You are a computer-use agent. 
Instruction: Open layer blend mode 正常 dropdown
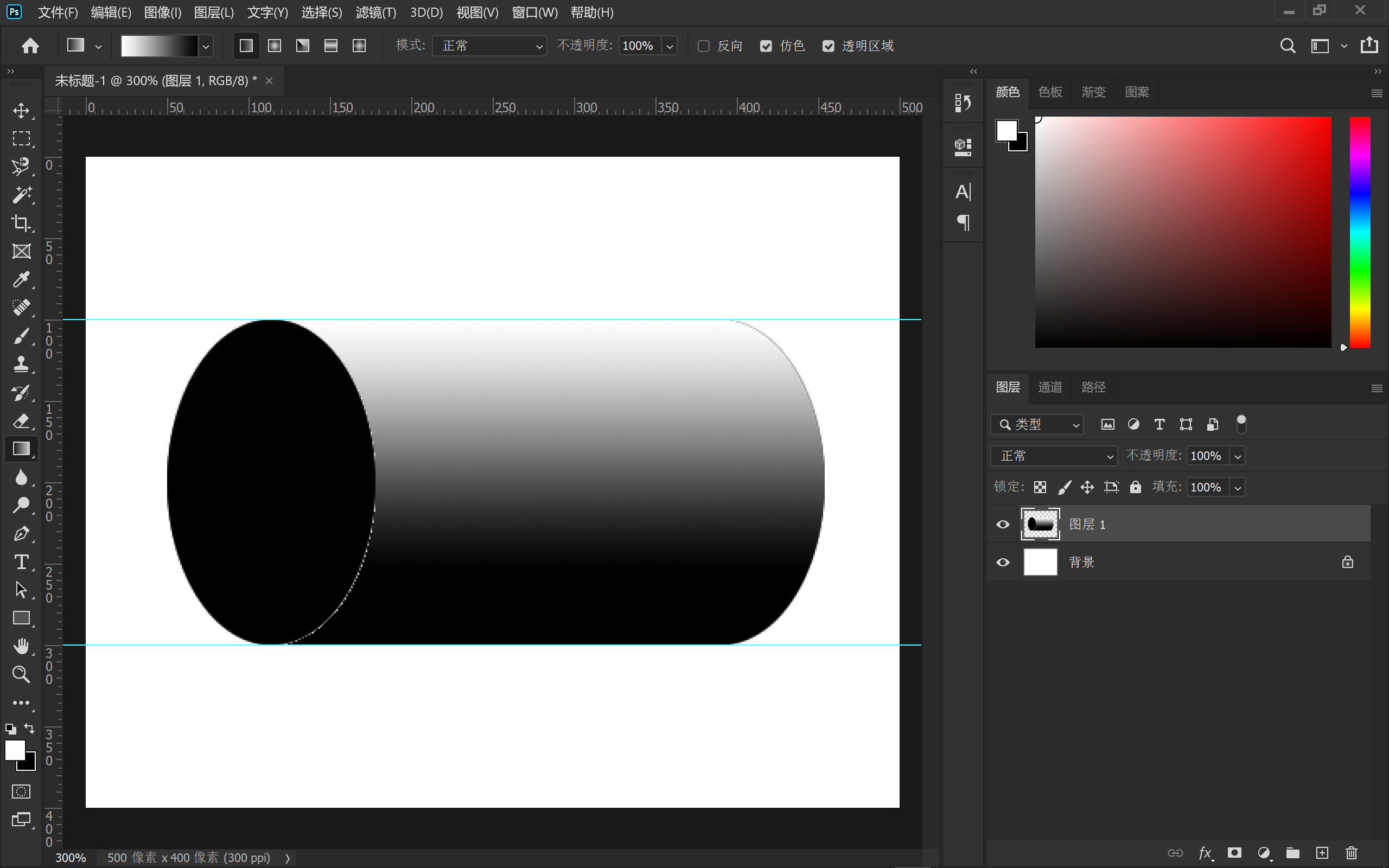[1054, 456]
